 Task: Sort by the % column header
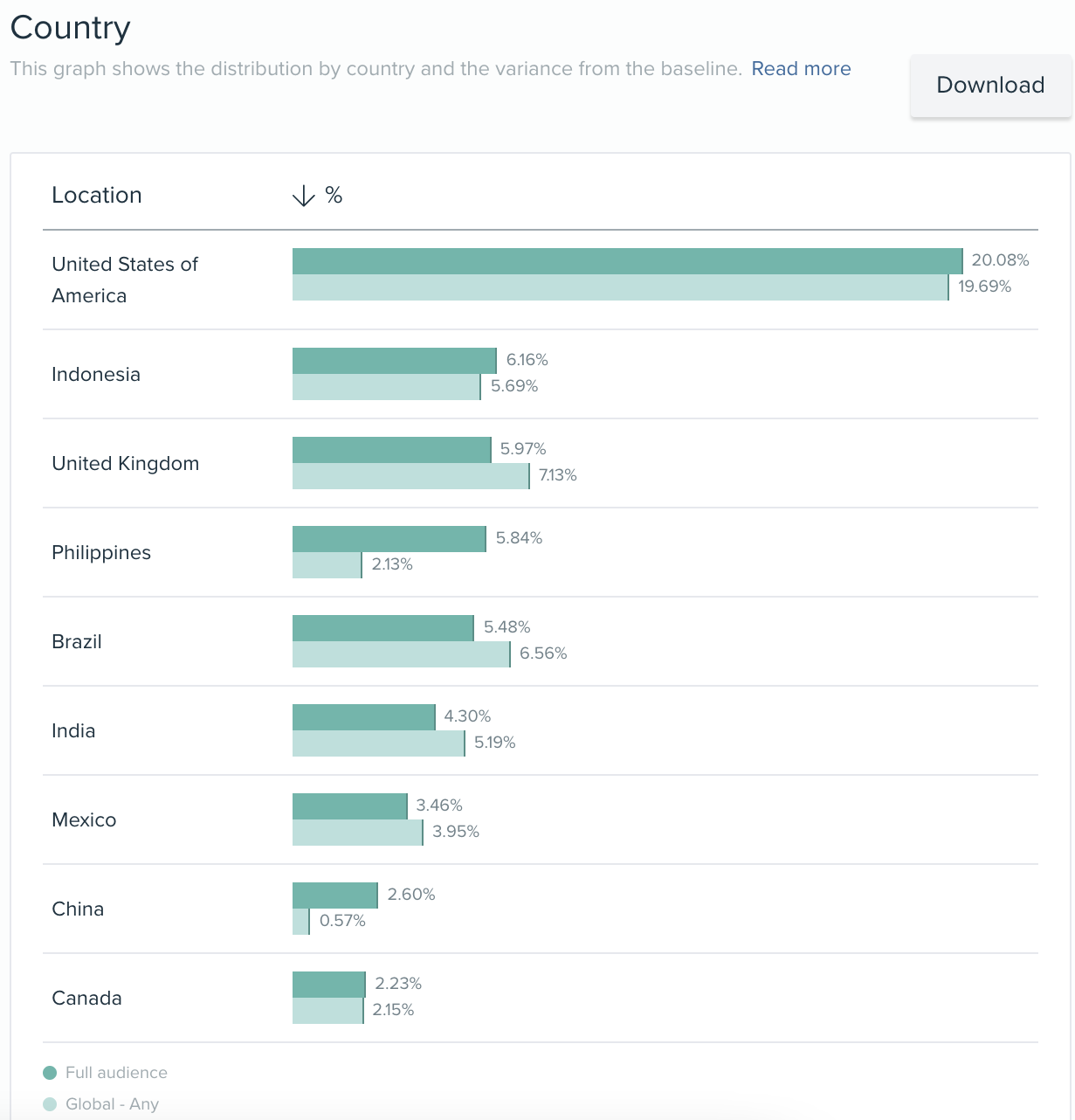point(334,196)
